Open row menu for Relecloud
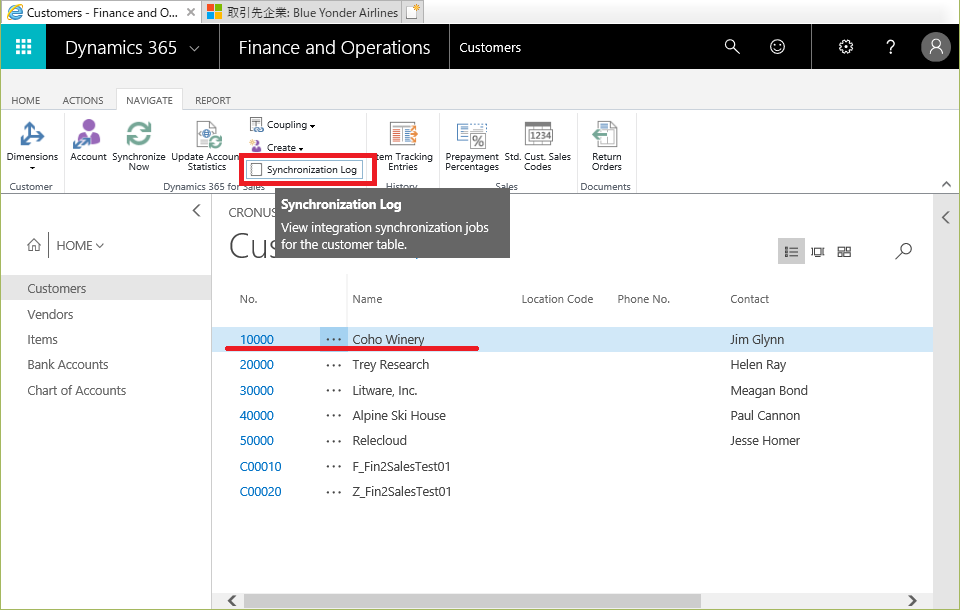This screenshot has height=610, width=960. coord(334,441)
